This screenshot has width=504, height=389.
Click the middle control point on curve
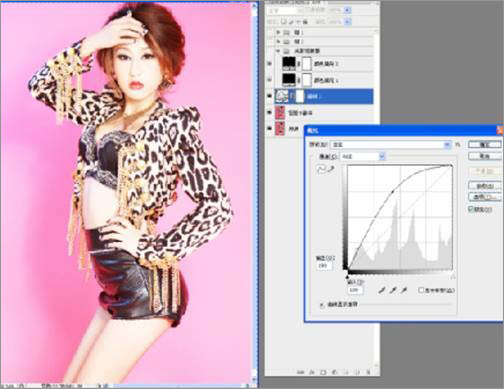(393, 191)
